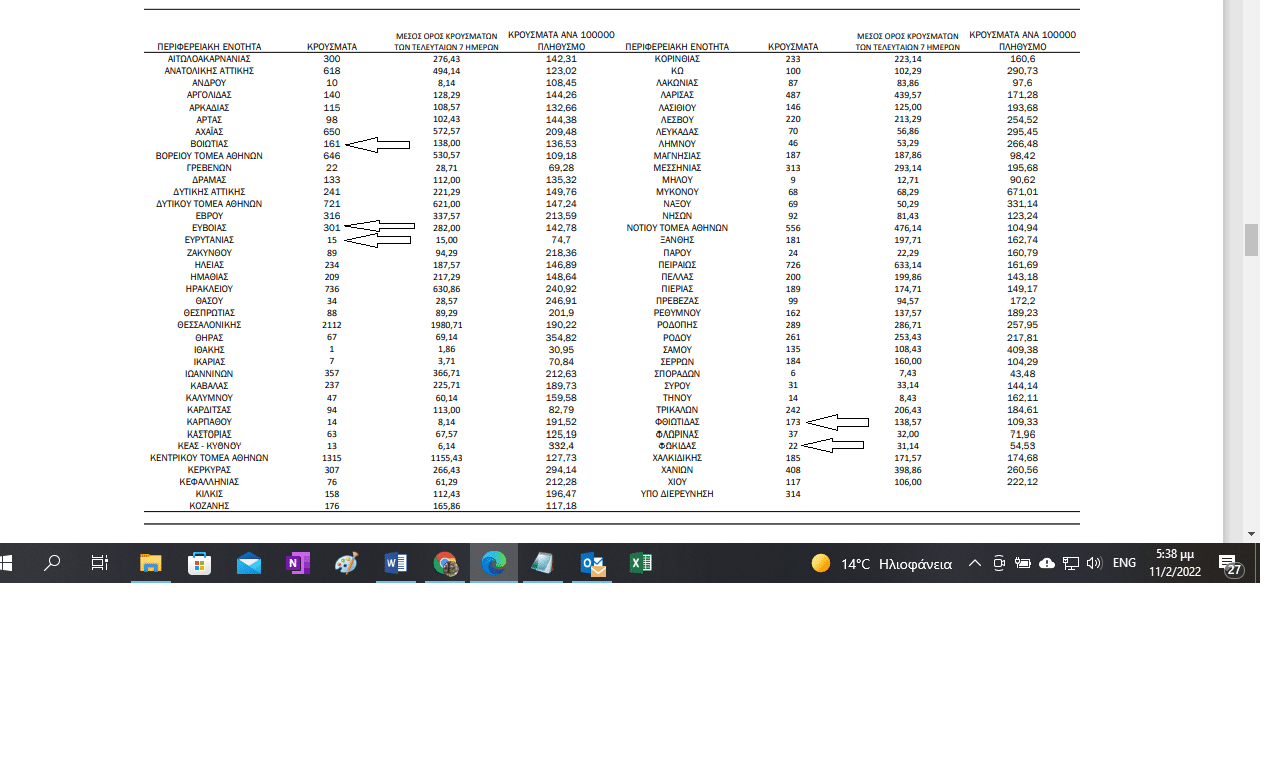Open the ENG language input selector
Viewport: 1280px width, 768px height.
click(x=1124, y=564)
